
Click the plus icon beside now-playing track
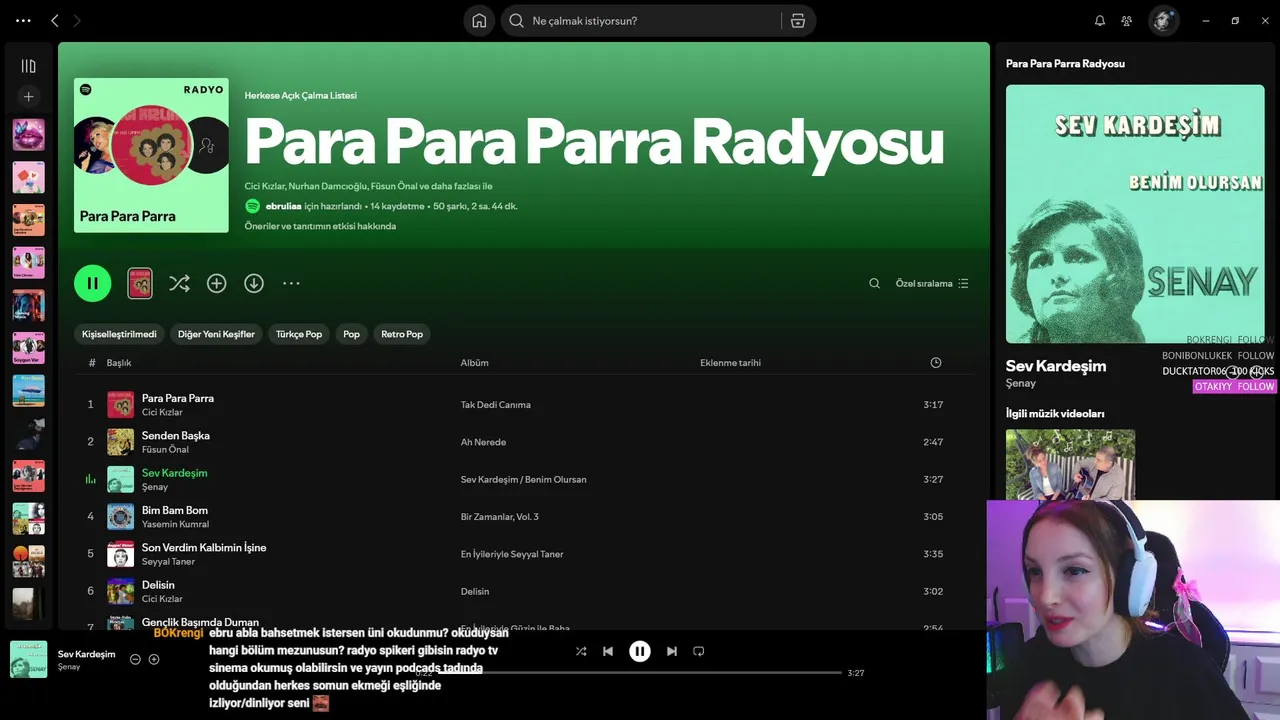154,659
